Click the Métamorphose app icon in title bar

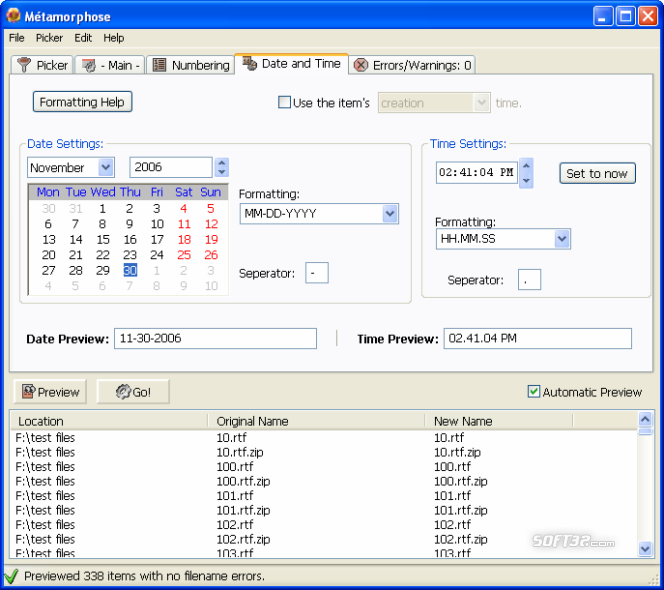pyautogui.click(x=13, y=16)
